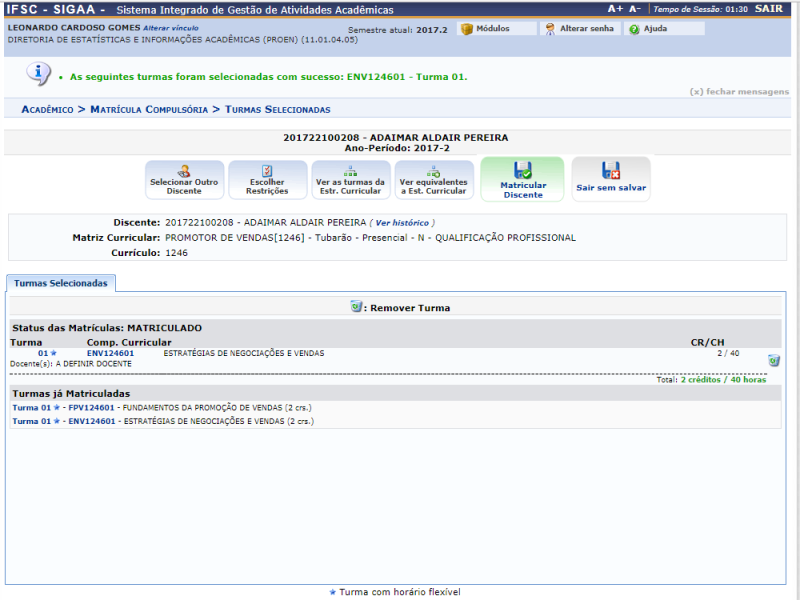Open the Módulos menu
Screen dimensions: 800x600
[x=485, y=29]
